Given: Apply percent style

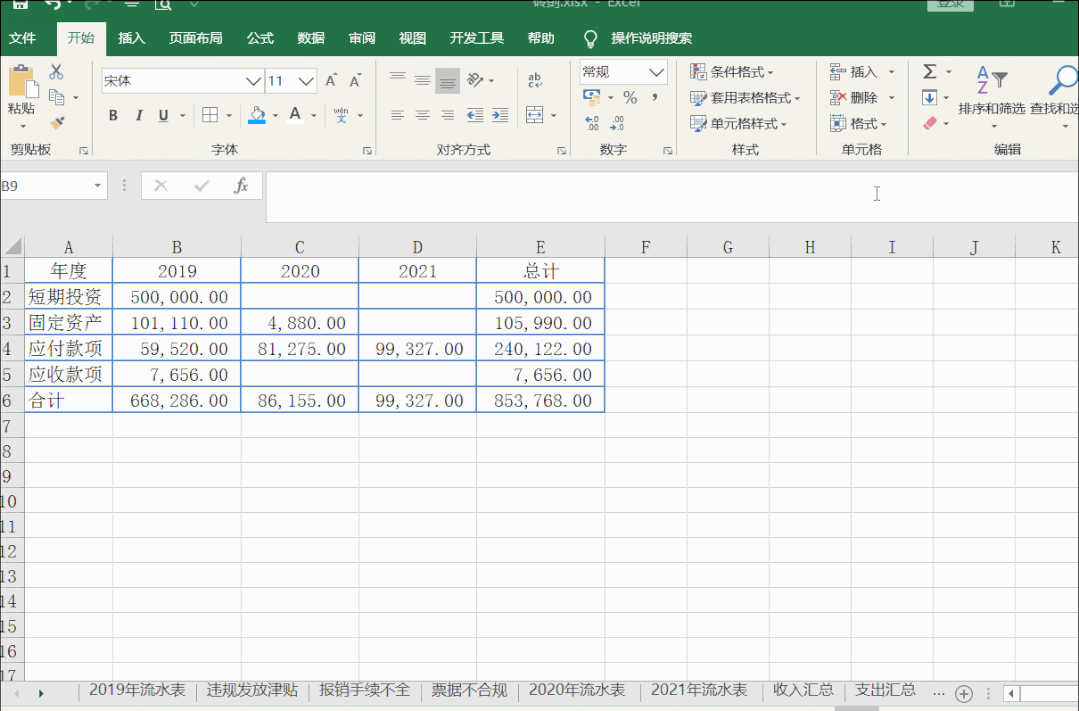Looking at the screenshot, I should pyautogui.click(x=630, y=98).
